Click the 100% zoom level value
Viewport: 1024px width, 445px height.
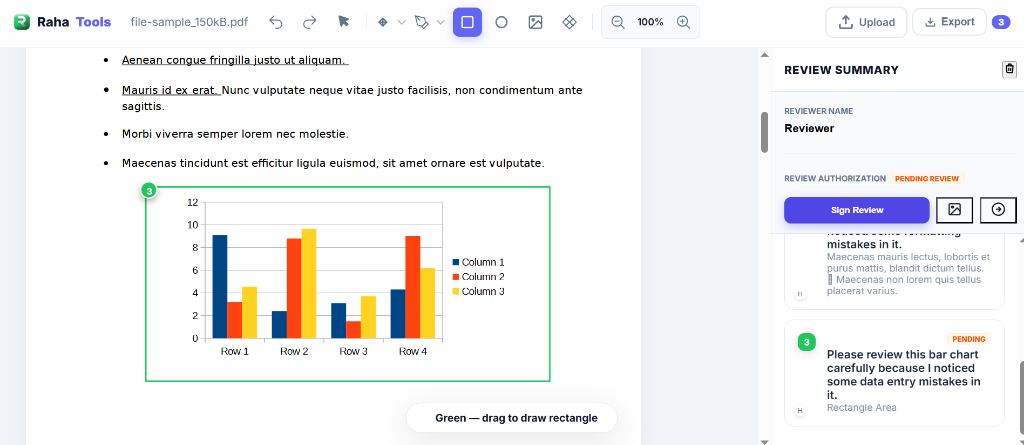click(650, 22)
